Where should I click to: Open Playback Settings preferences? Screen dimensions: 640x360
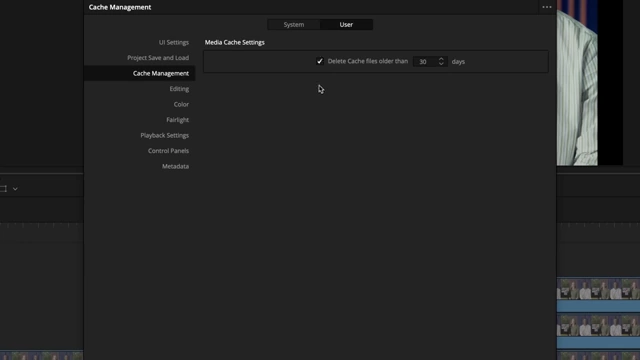pos(164,136)
